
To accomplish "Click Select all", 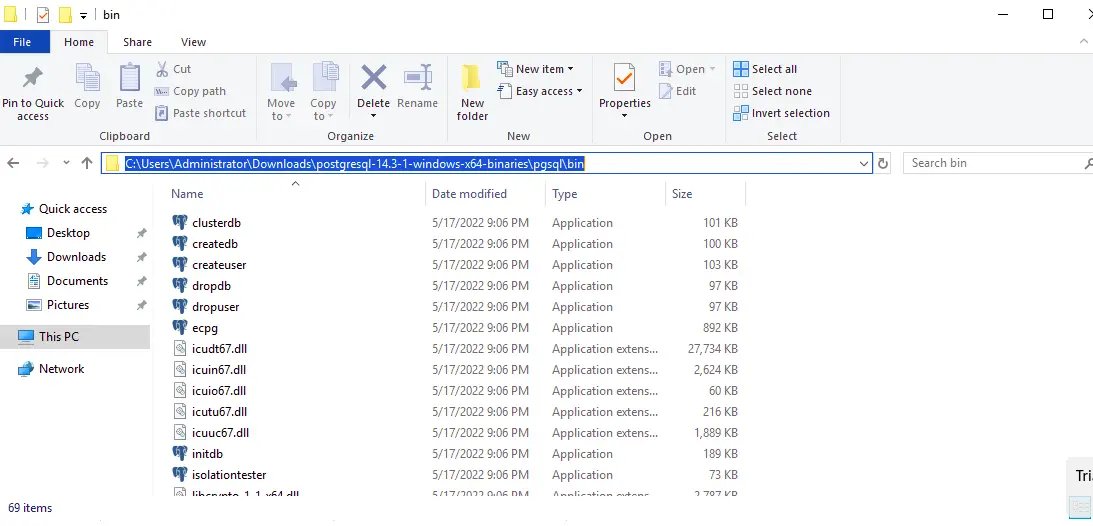I will point(765,69).
